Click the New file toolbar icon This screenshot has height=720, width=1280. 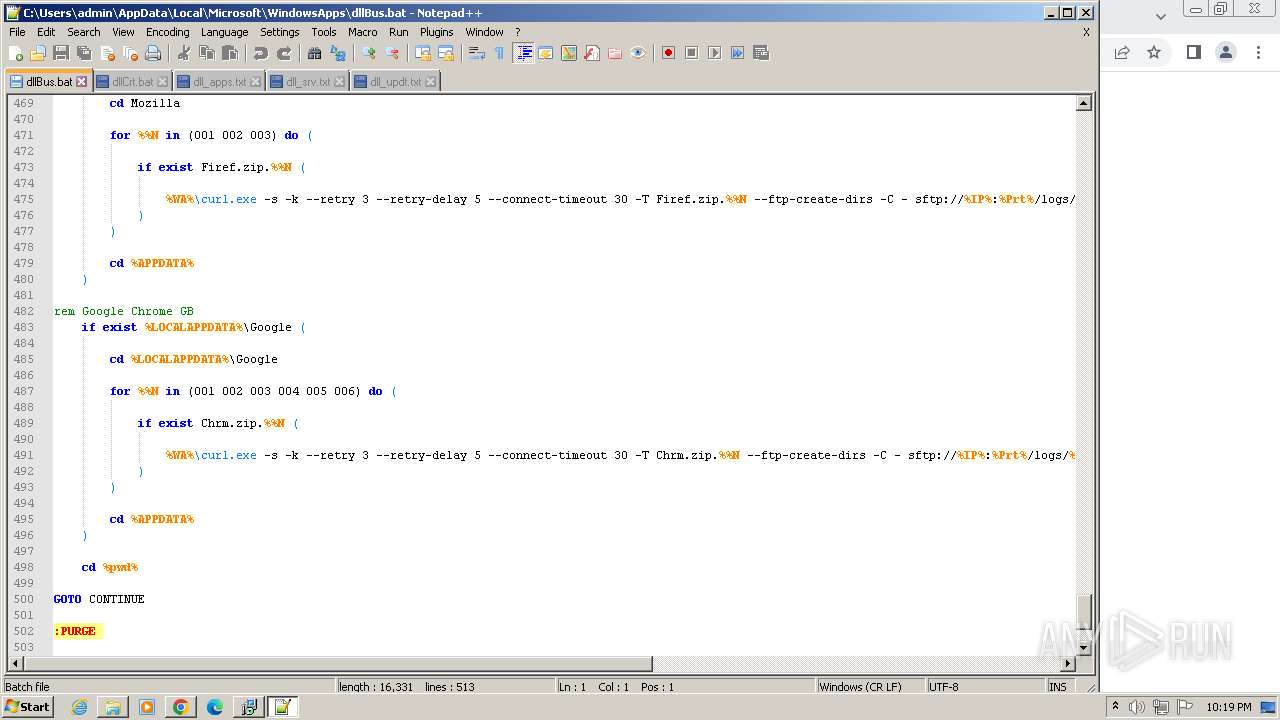click(x=16, y=53)
